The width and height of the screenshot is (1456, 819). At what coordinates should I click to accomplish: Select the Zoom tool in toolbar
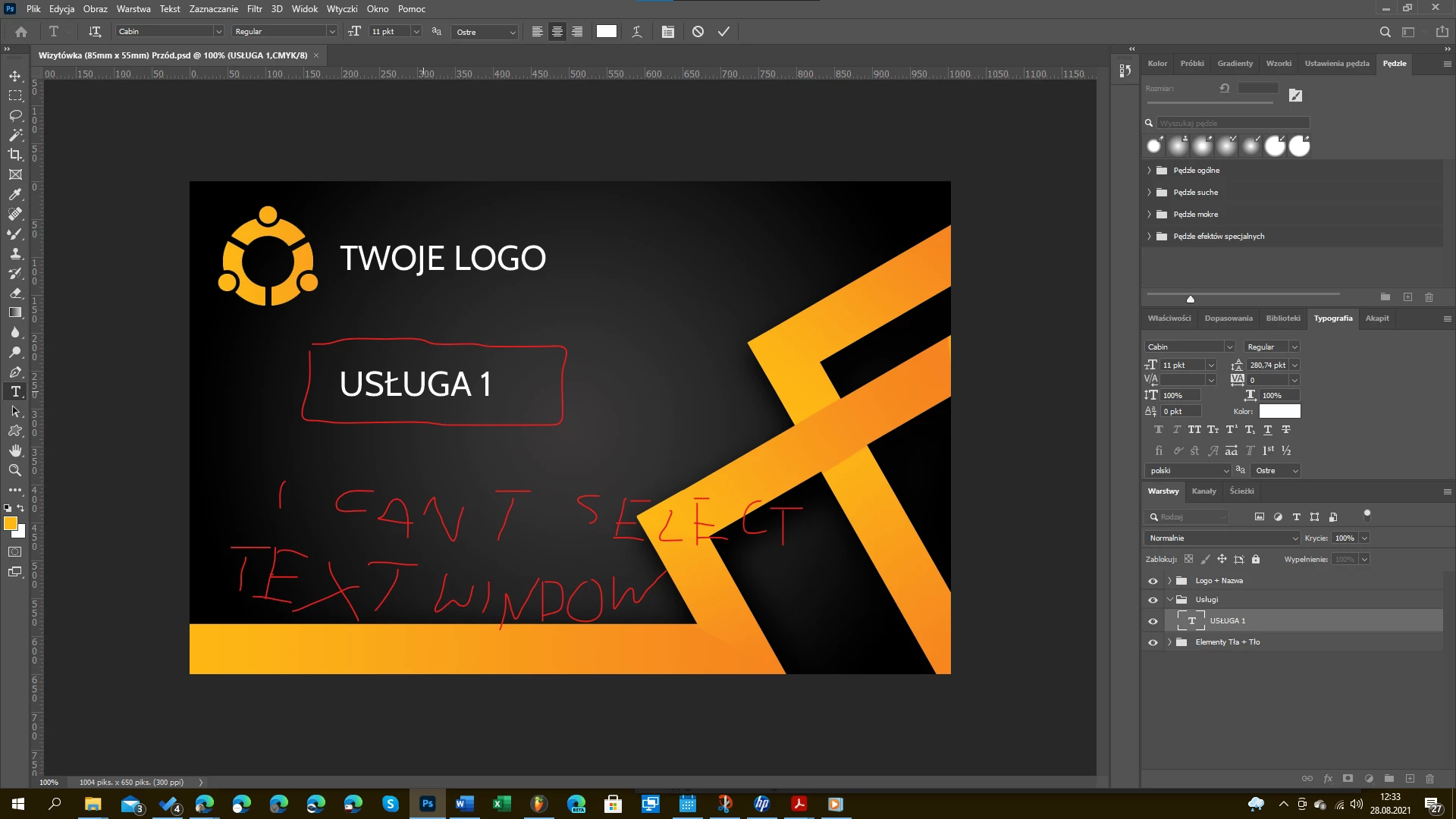click(x=15, y=470)
